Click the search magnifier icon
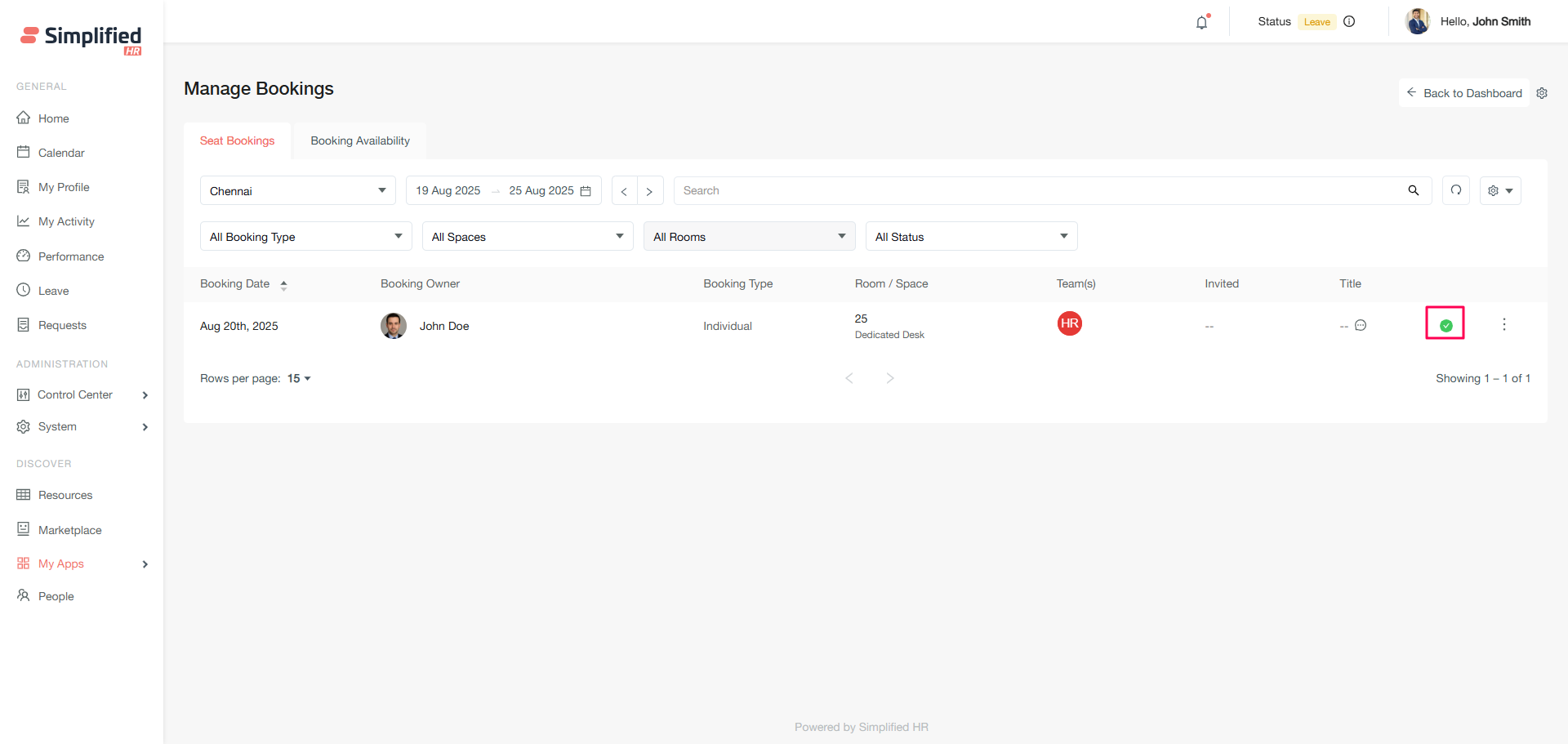Viewport: 1568px width, 744px height. pyautogui.click(x=1413, y=190)
